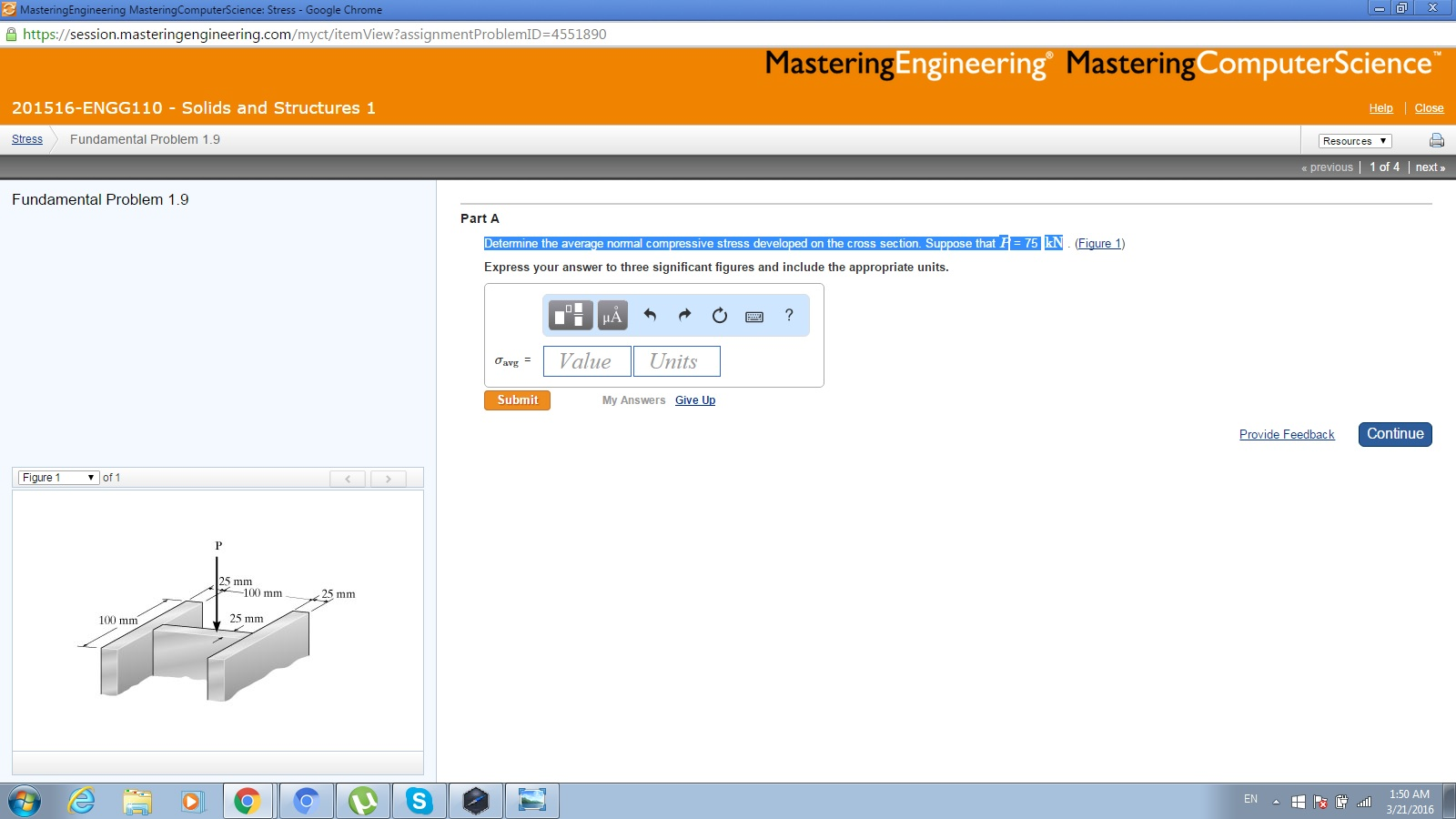Click the Give Up link
This screenshot has width=1456, height=819.
click(x=694, y=400)
